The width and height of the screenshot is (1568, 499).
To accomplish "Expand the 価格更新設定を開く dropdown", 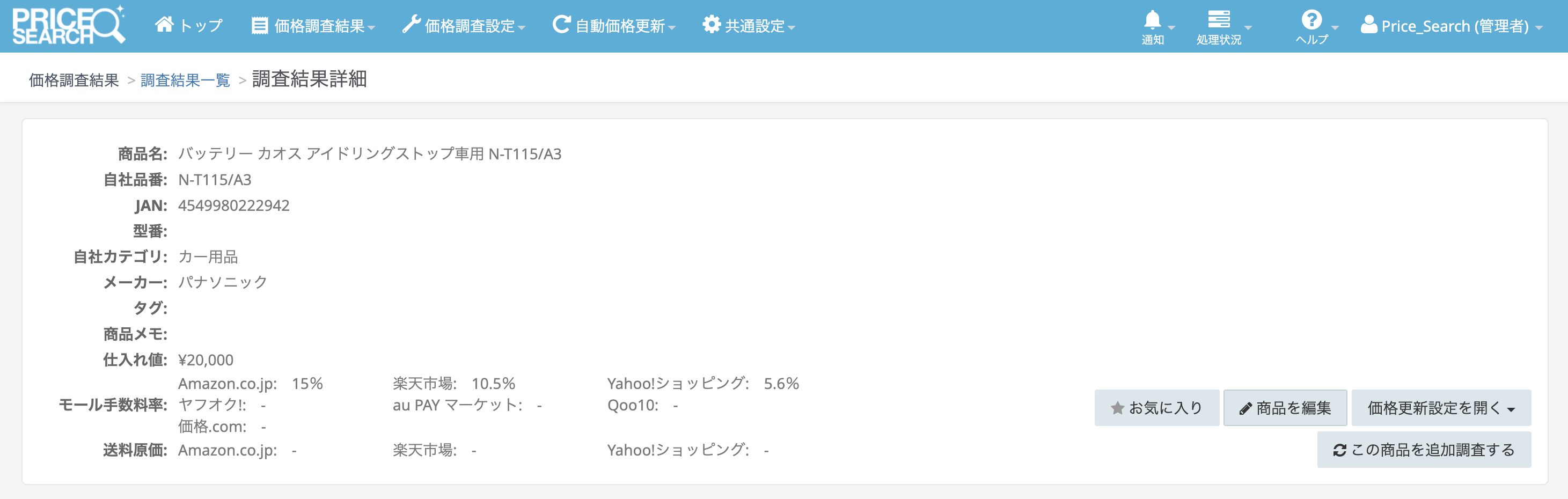I will 1441,408.
